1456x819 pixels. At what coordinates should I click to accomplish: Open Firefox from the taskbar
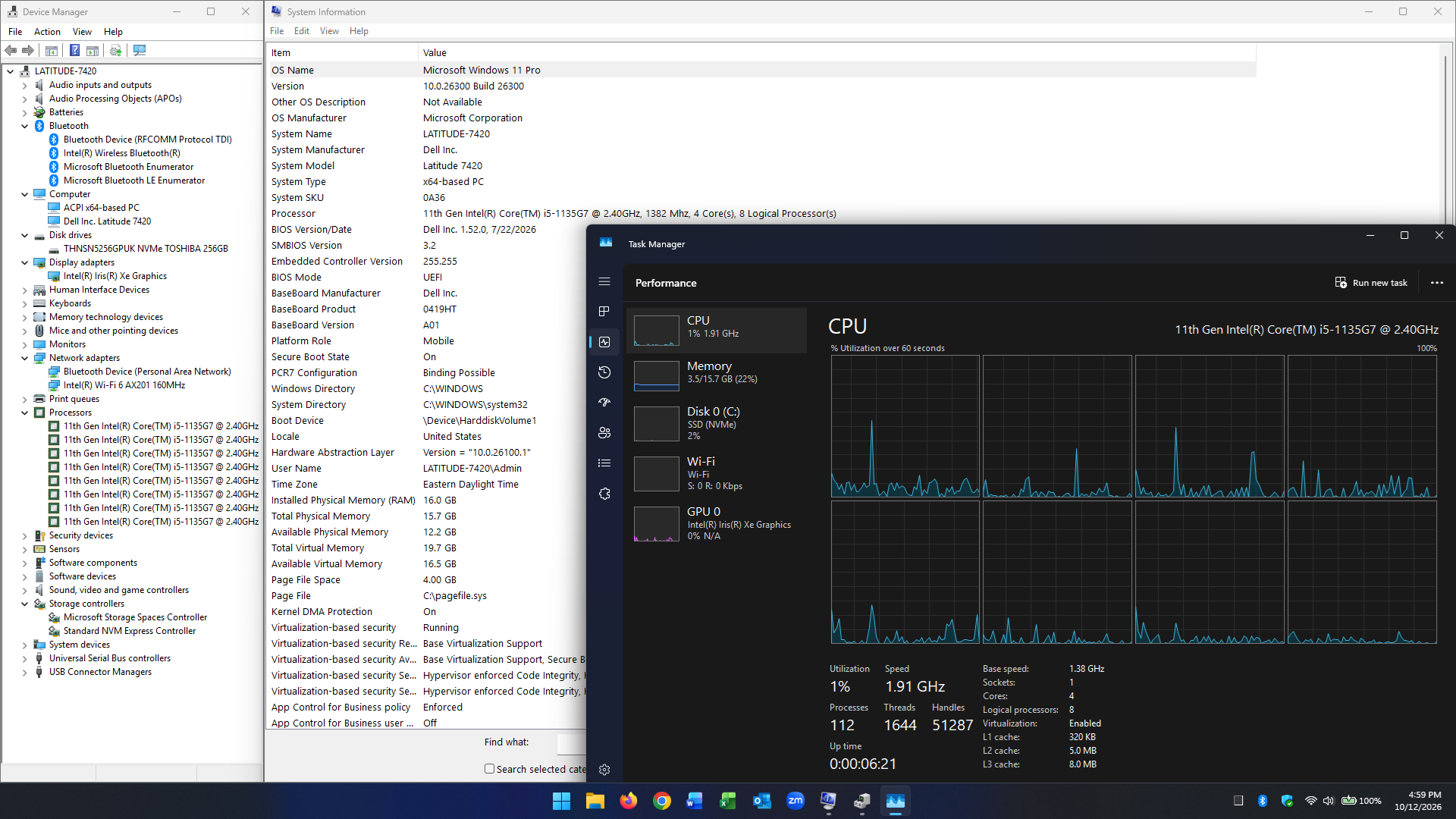pyautogui.click(x=629, y=801)
